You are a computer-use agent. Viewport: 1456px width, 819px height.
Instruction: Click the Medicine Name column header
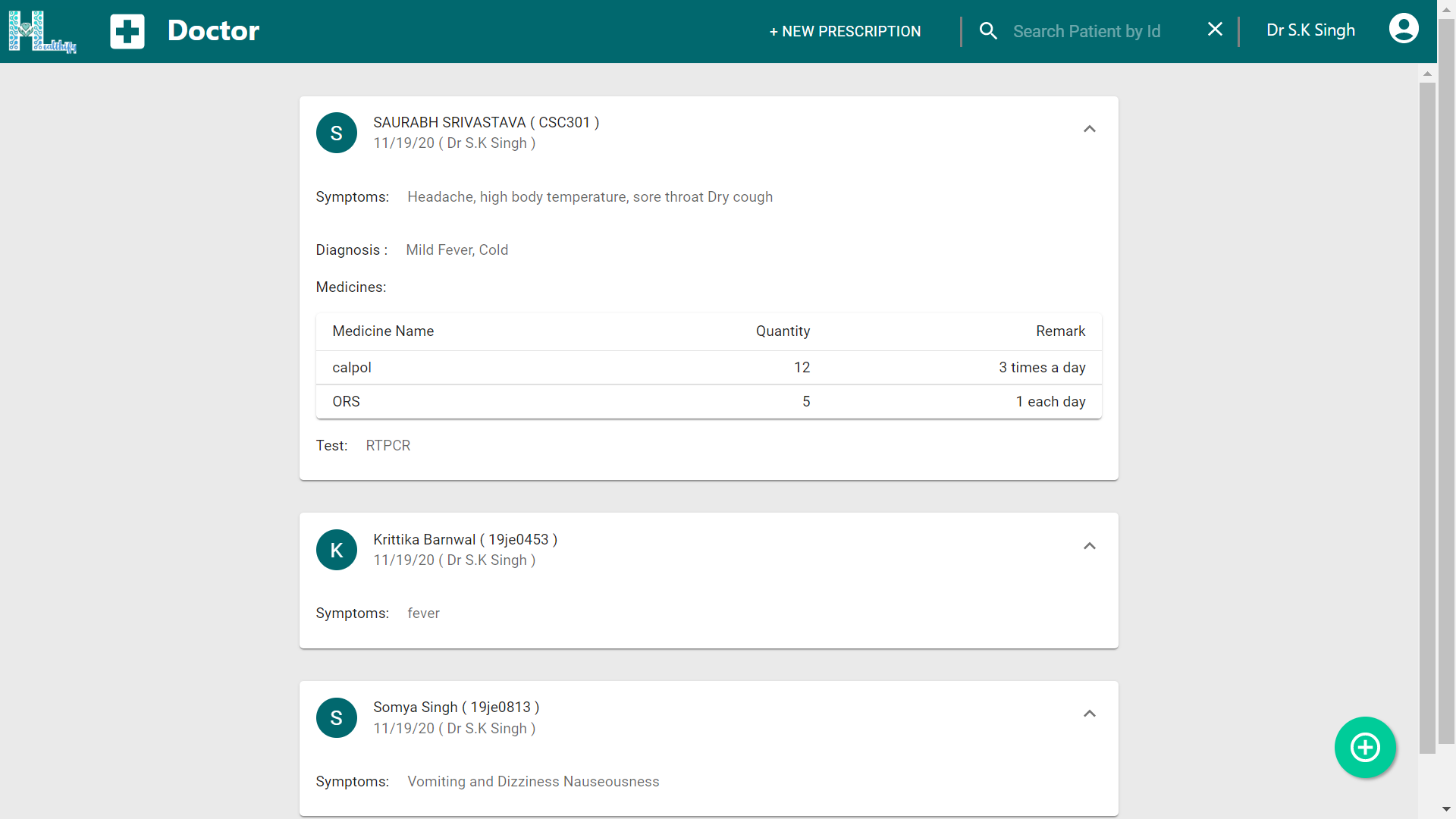click(x=383, y=331)
